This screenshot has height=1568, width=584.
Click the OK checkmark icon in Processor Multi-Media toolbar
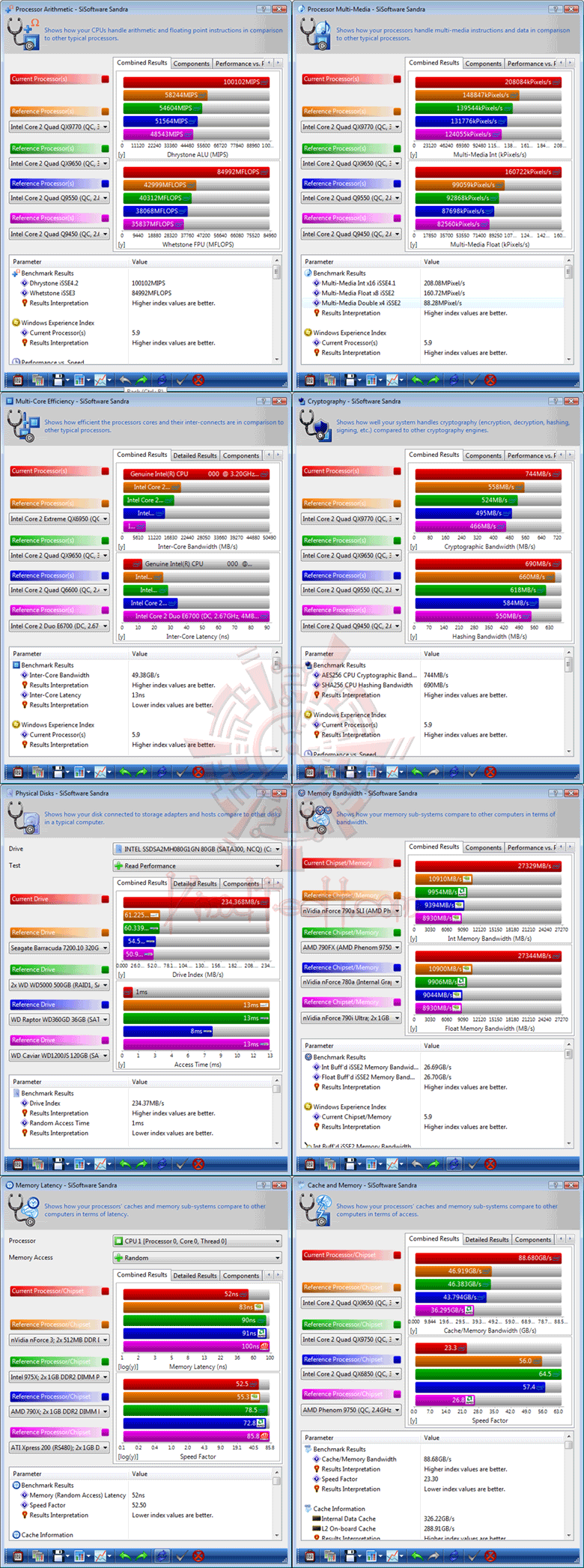473,380
